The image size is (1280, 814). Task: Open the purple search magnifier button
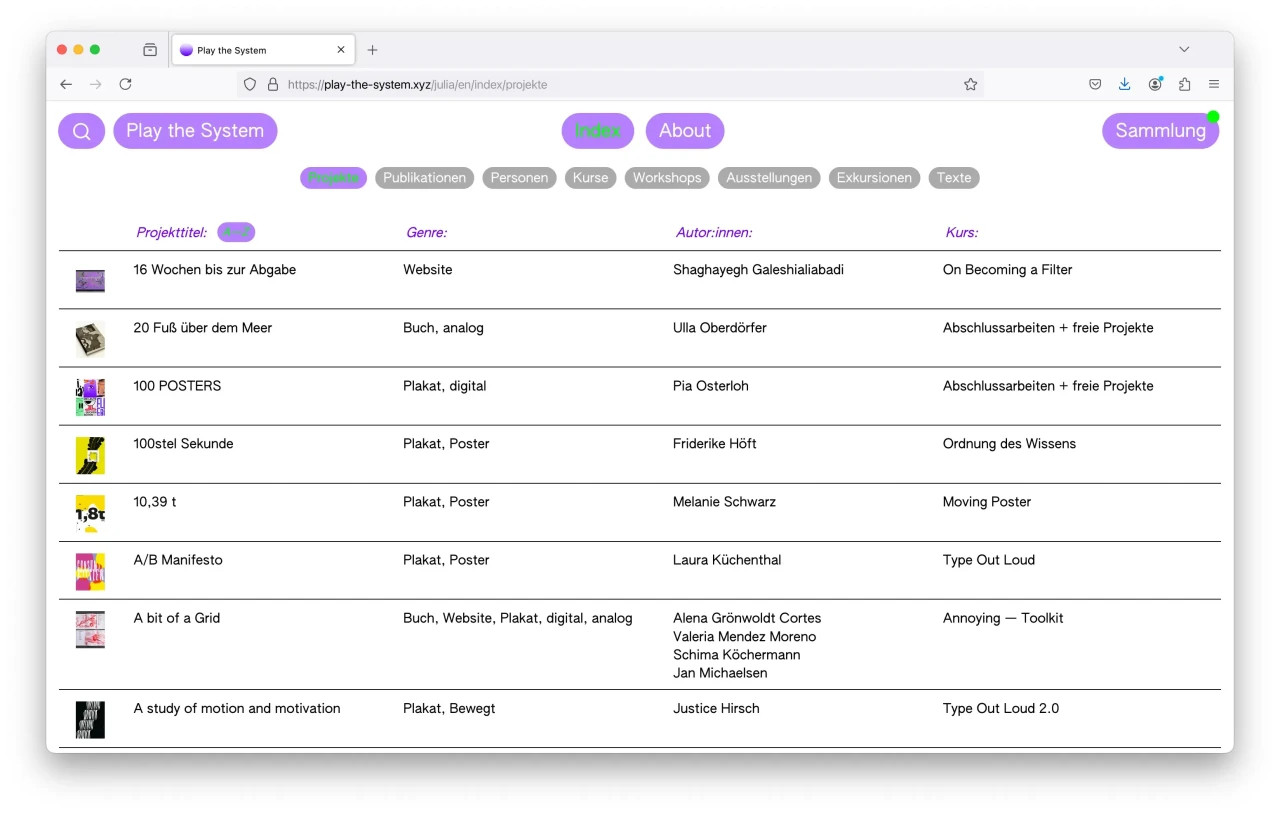point(82,131)
